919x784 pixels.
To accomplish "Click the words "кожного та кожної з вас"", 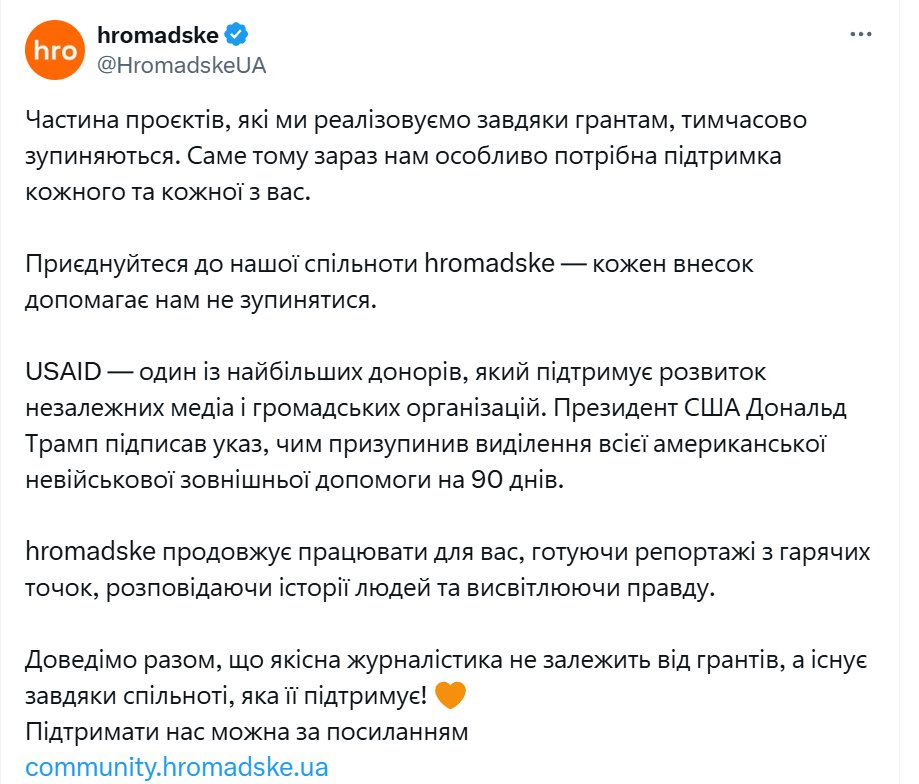I will pyautogui.click(x=169, y=191).
